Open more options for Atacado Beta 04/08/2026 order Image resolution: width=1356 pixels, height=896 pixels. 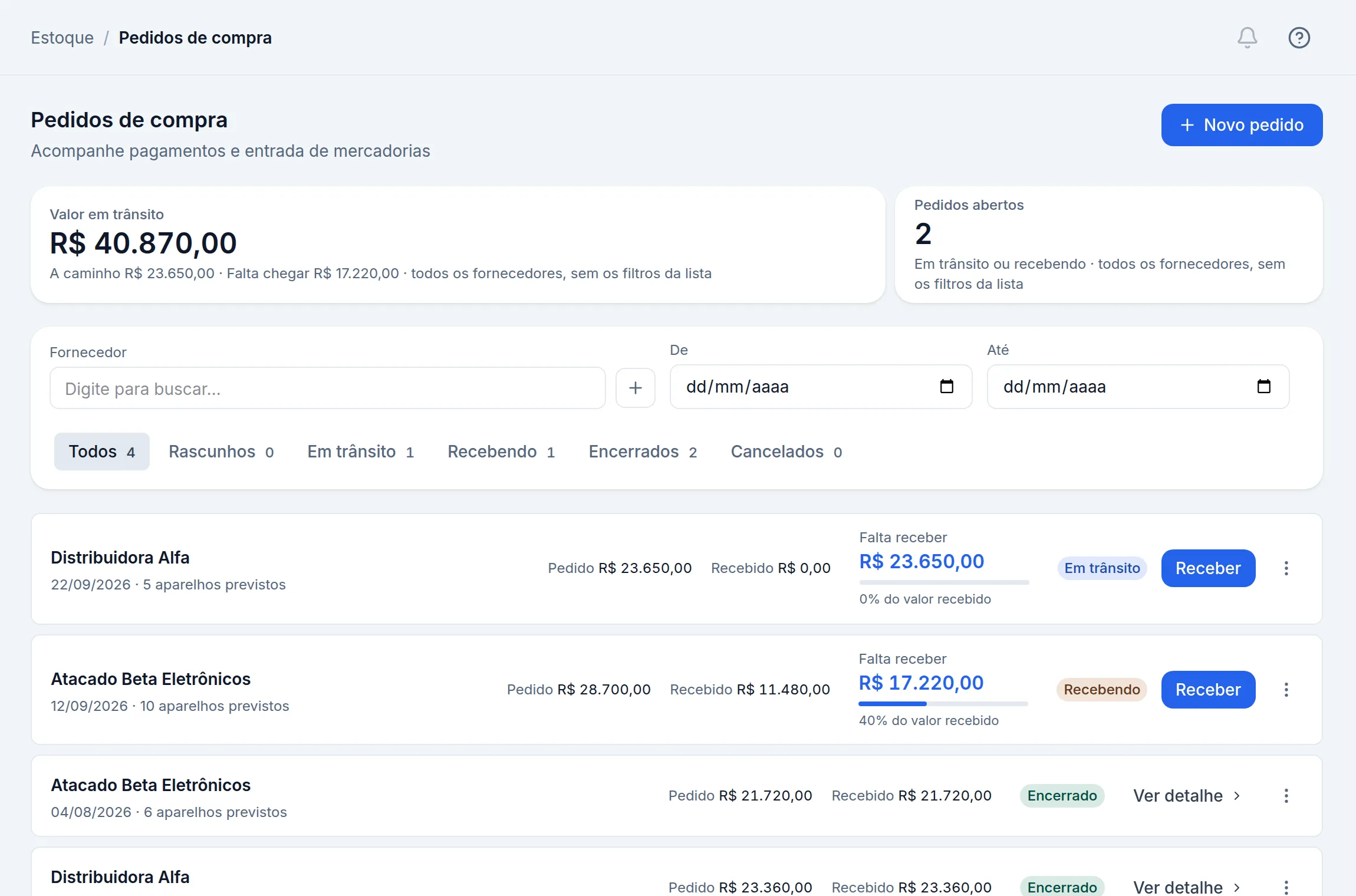1286,796
